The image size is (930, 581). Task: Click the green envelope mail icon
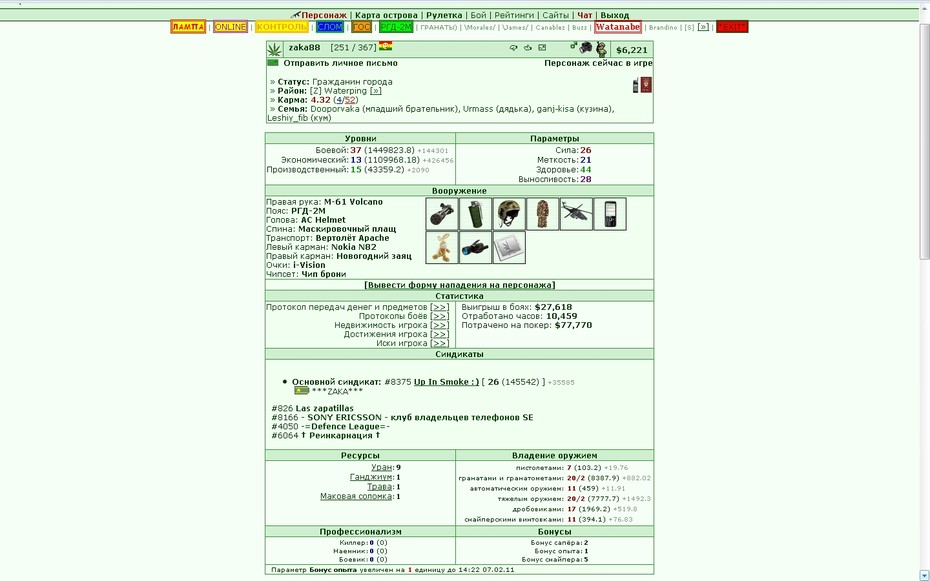pyautogui.click(x=272, y=62)
